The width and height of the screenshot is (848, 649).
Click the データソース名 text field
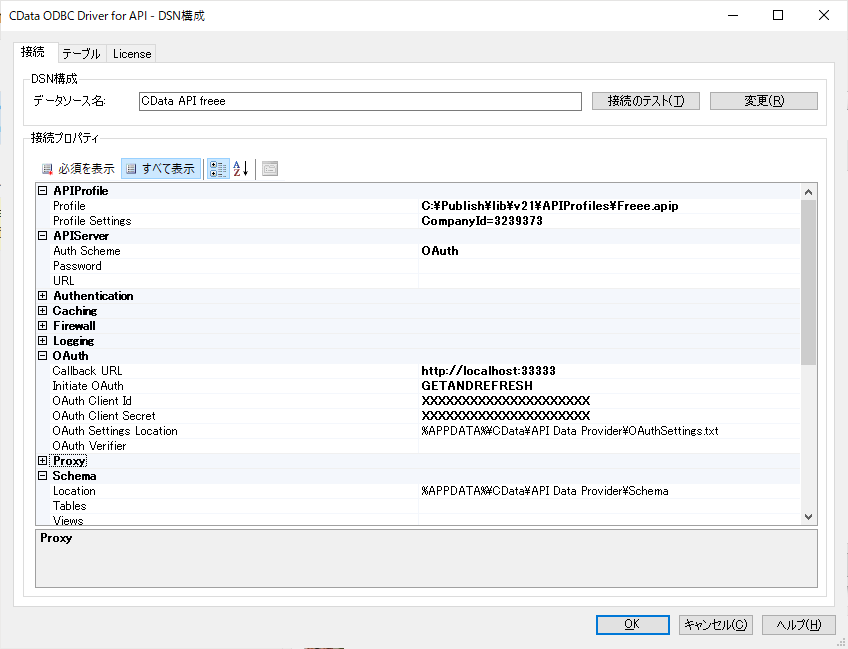click(x=360, y=101)
